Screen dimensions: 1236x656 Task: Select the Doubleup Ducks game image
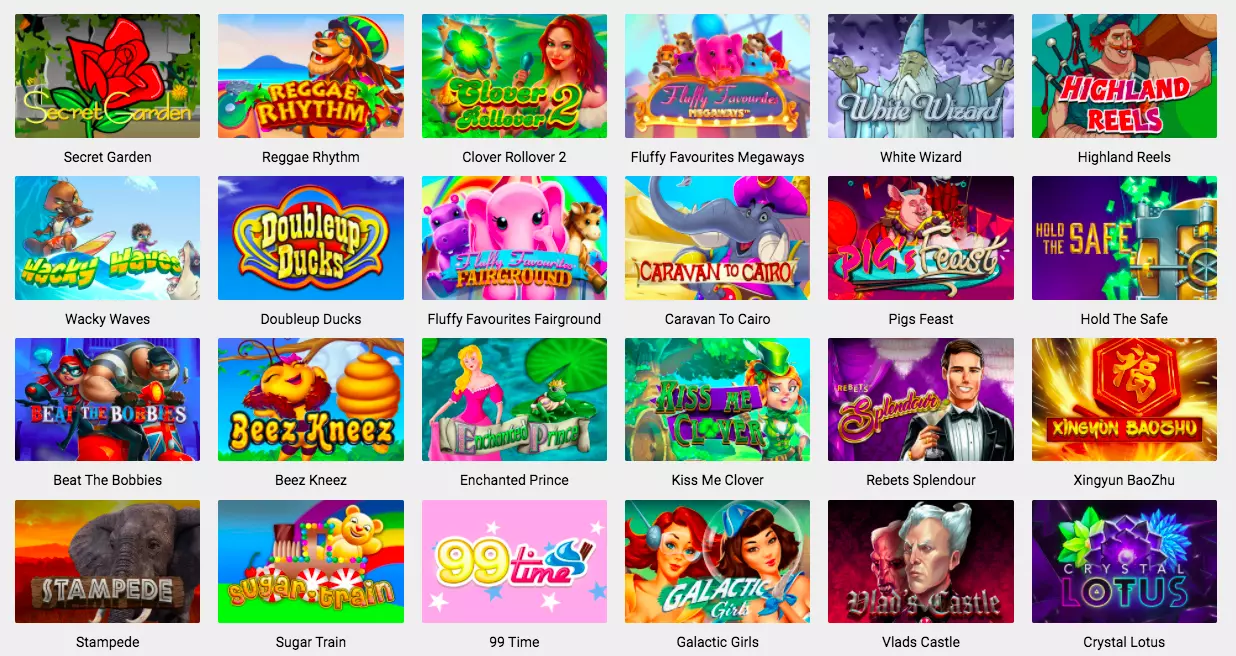[x=311, y=238]
